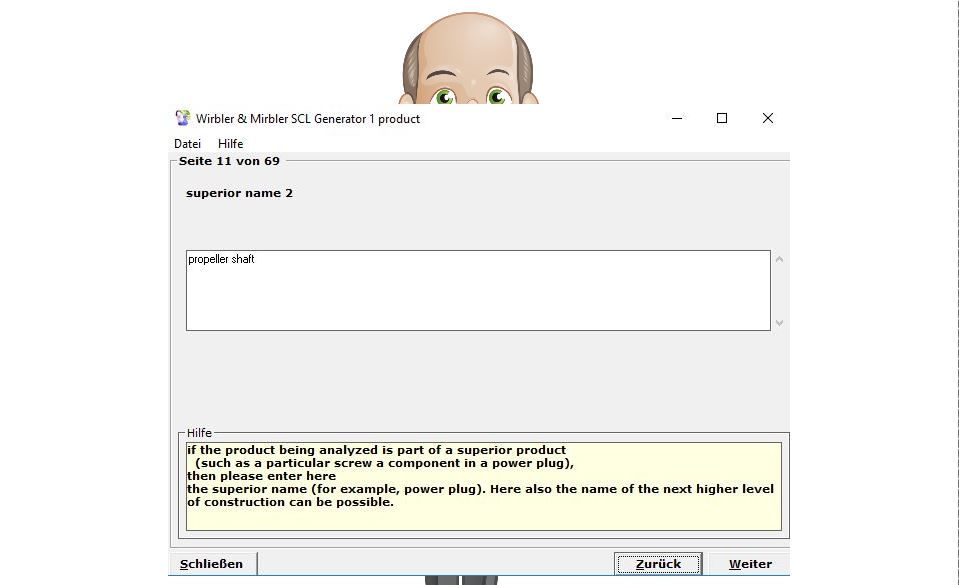The width and height of the screenshot is (959, 585).
Task: Click the character's legs below the window
Action: tap(461, 580)
